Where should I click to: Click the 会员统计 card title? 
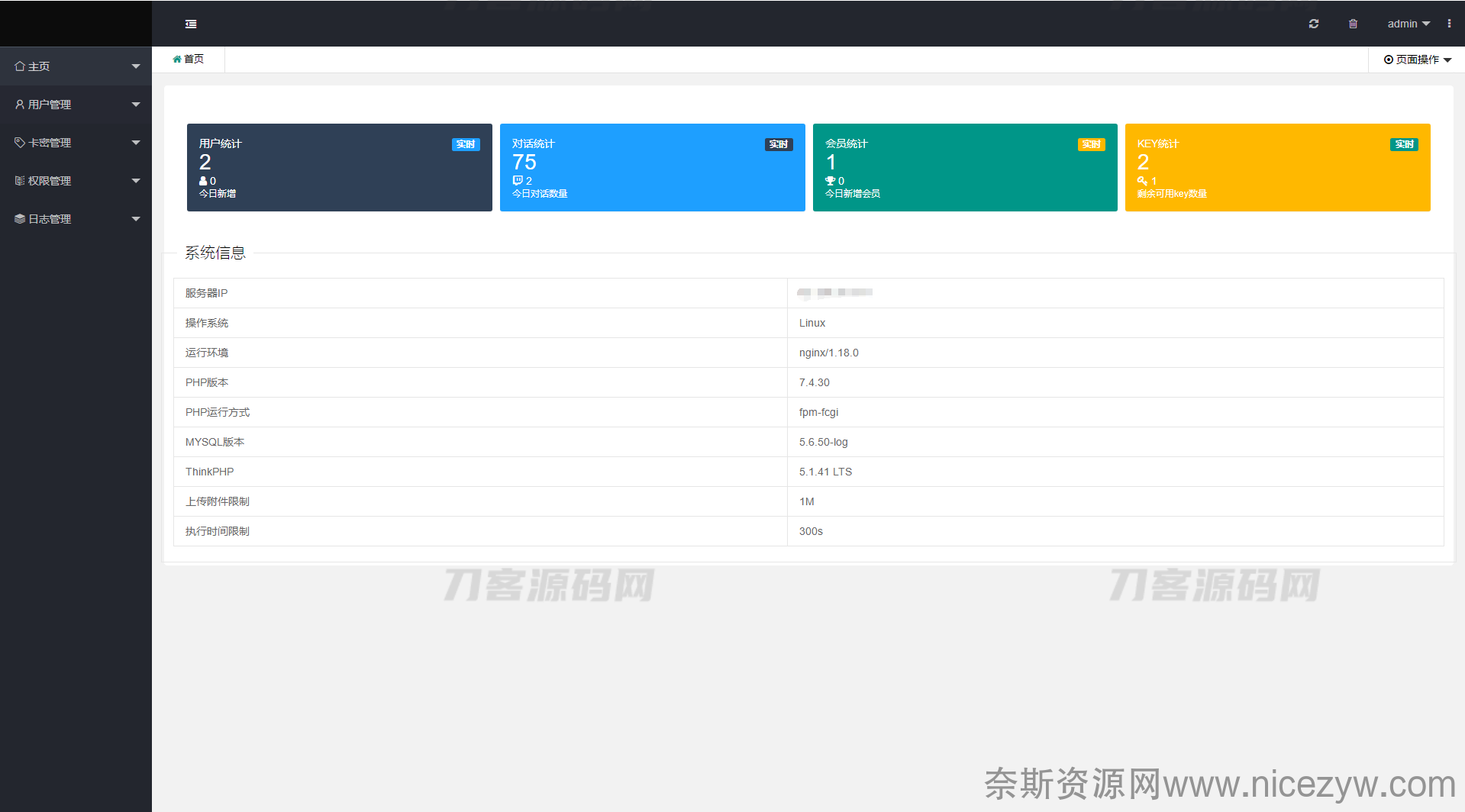coord(847,143)
